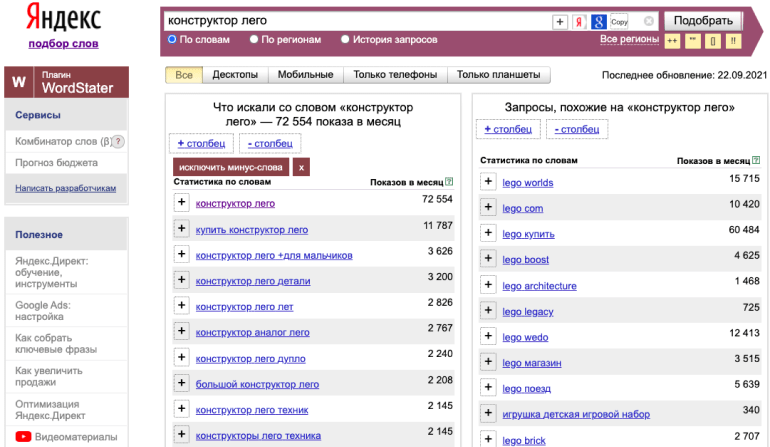The width and height of the screenshot is (770, 447).
Task: Add 'конструктор лего дупло' with its plus button
Action: [x=182, y=357]
